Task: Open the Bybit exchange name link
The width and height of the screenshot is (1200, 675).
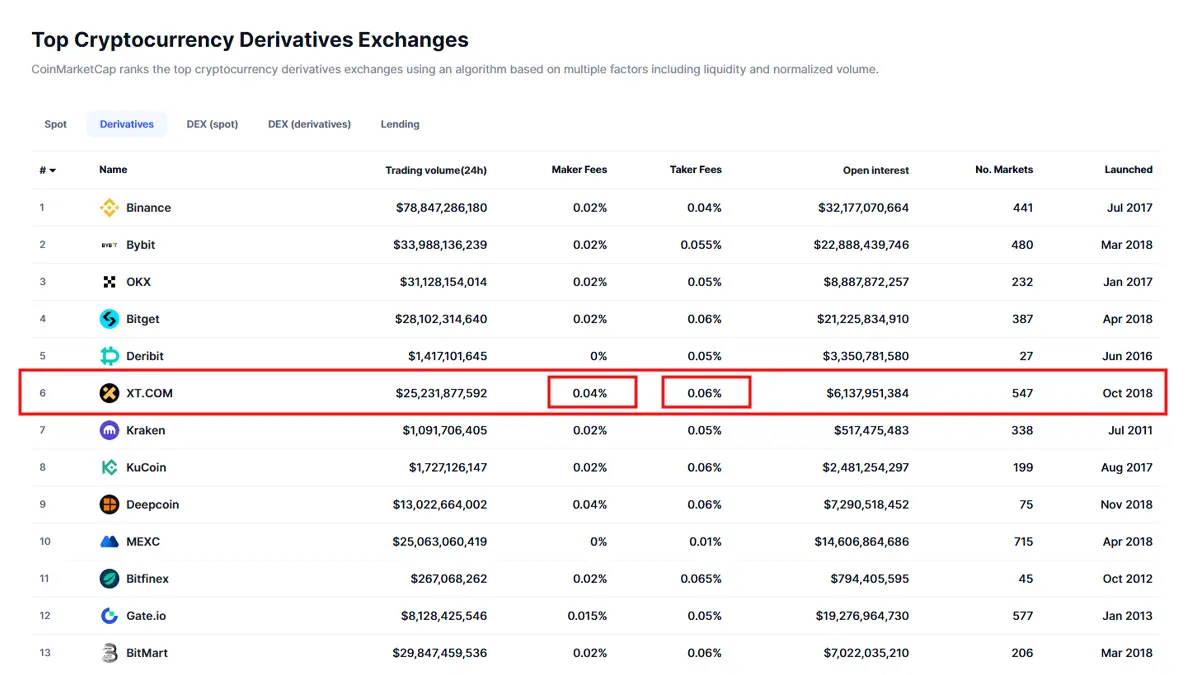Action: point(141,245)
